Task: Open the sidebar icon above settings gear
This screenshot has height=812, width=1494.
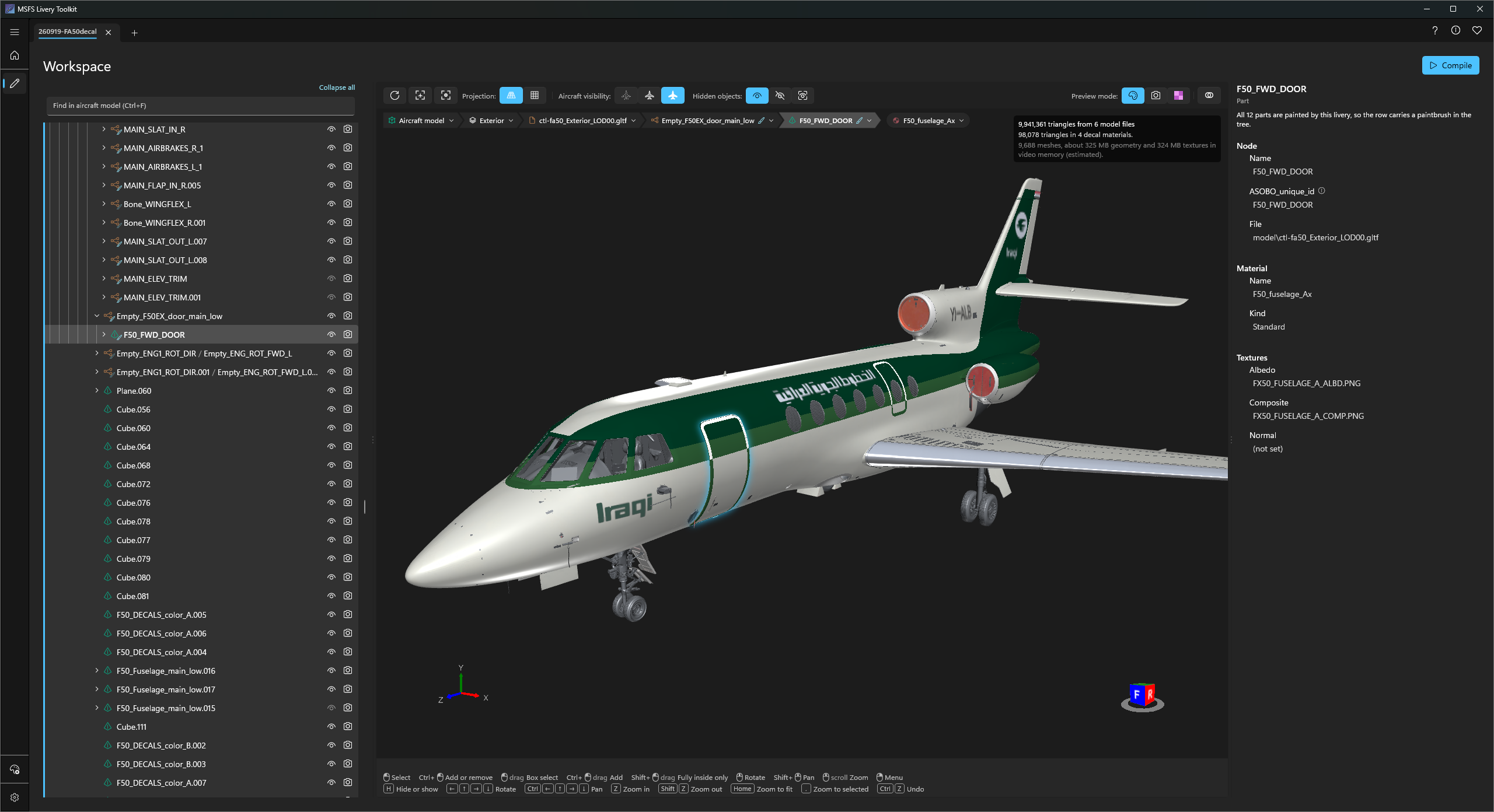Action: tap(15, 769)
